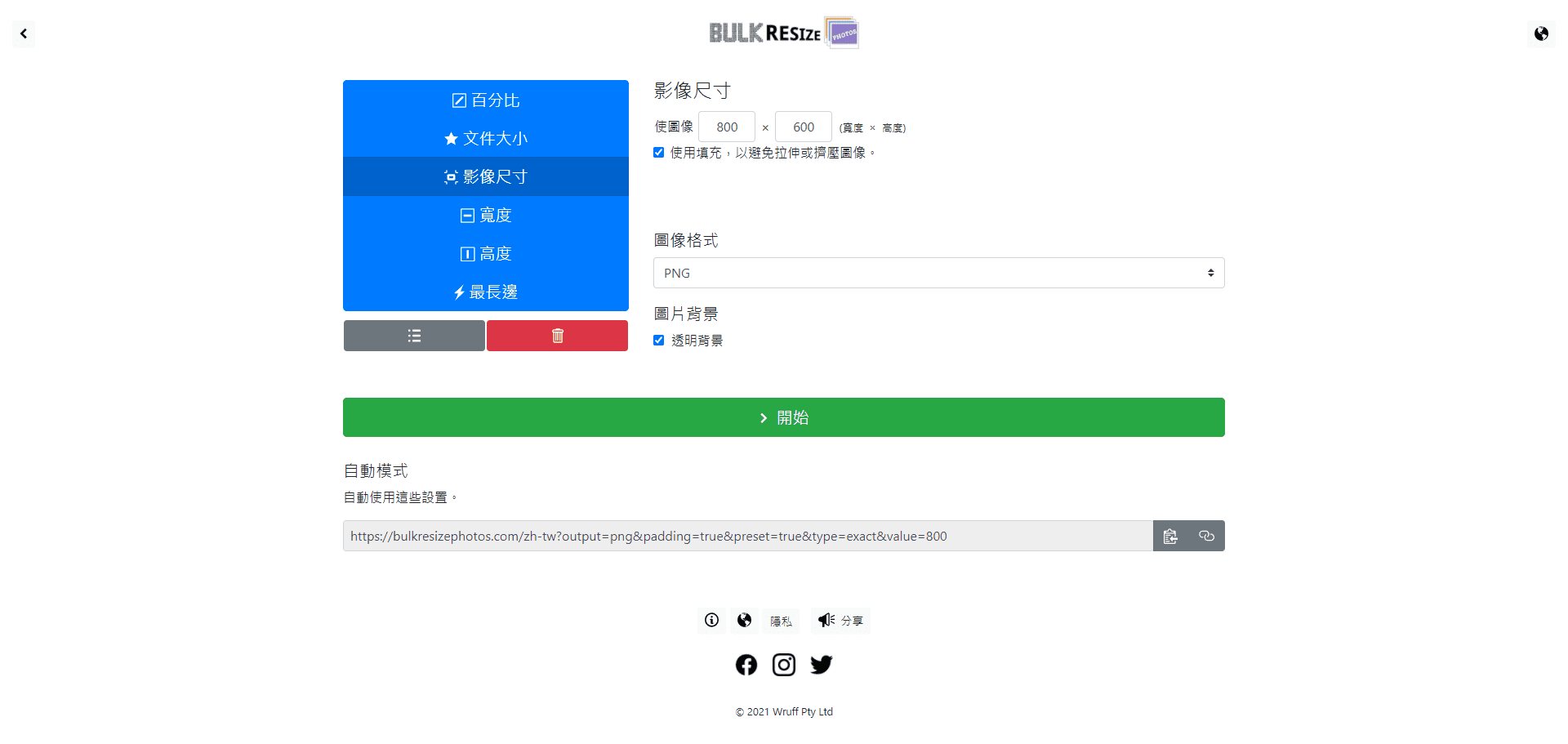Click the 影像尺寸 heading text
Image resolution: width=1568 pixels, height=744 pixels.
coord(693,90)
